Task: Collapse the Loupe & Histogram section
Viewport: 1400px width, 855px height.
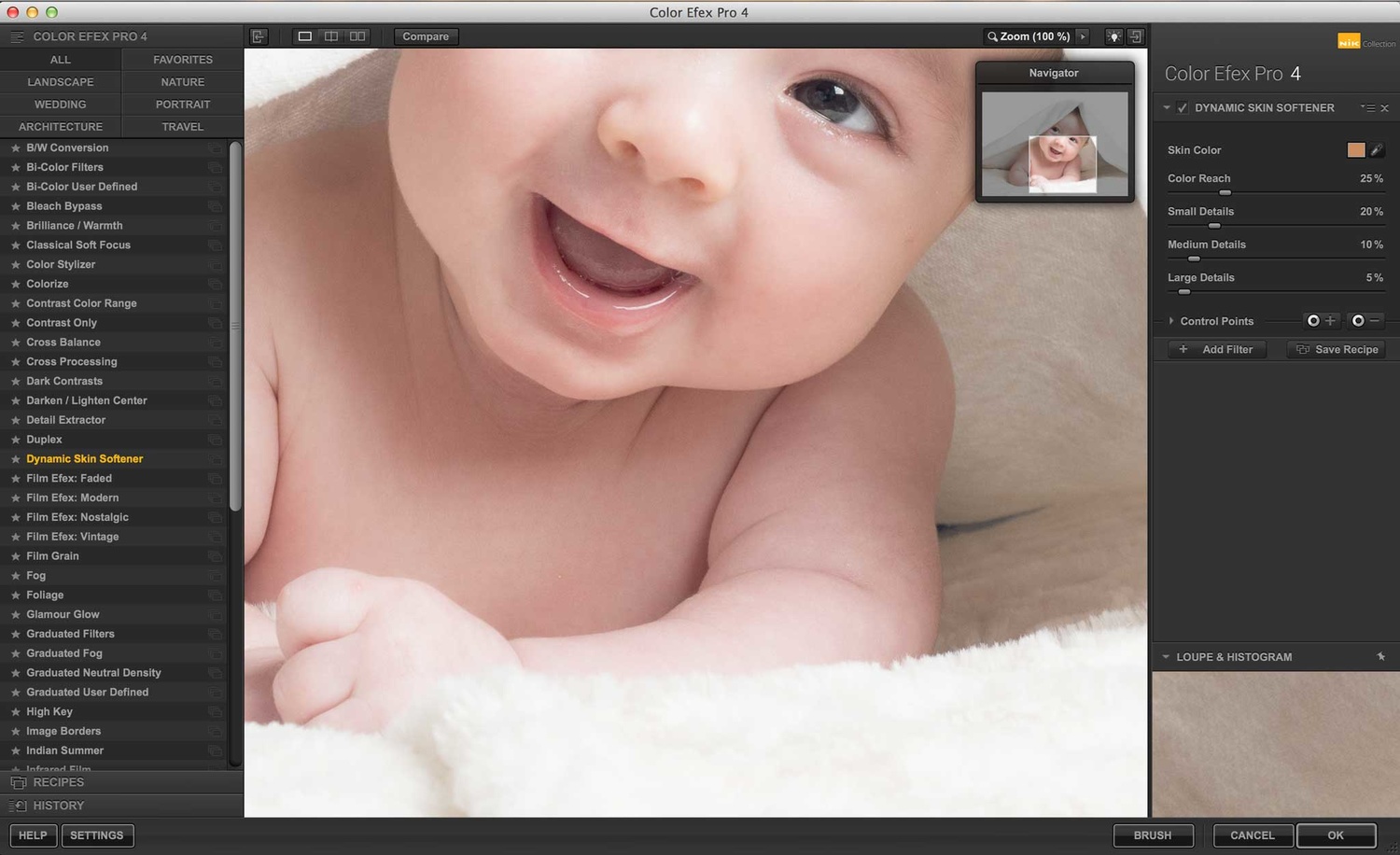Action: point(1166,657)
